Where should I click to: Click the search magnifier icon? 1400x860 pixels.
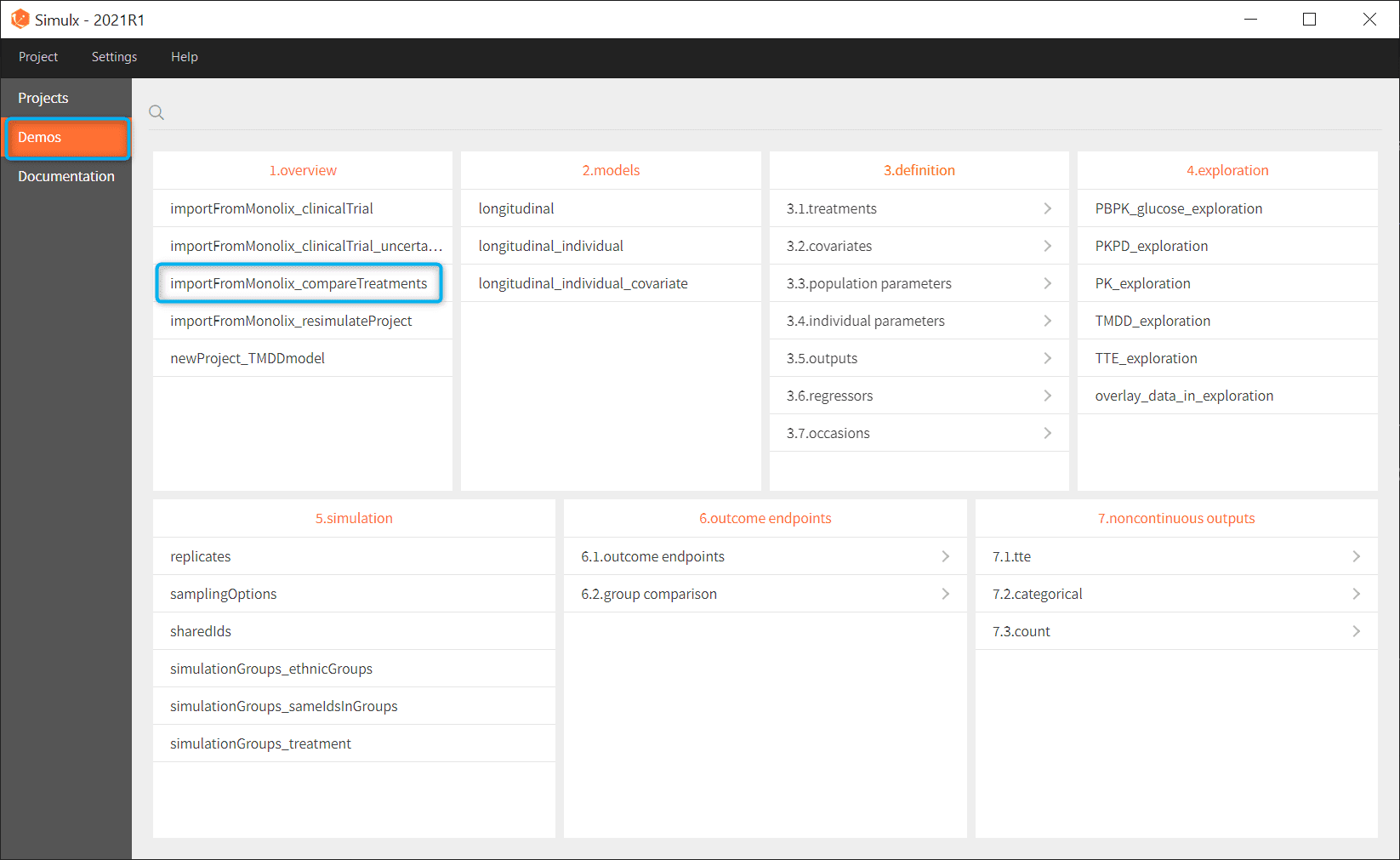(157, 112)
